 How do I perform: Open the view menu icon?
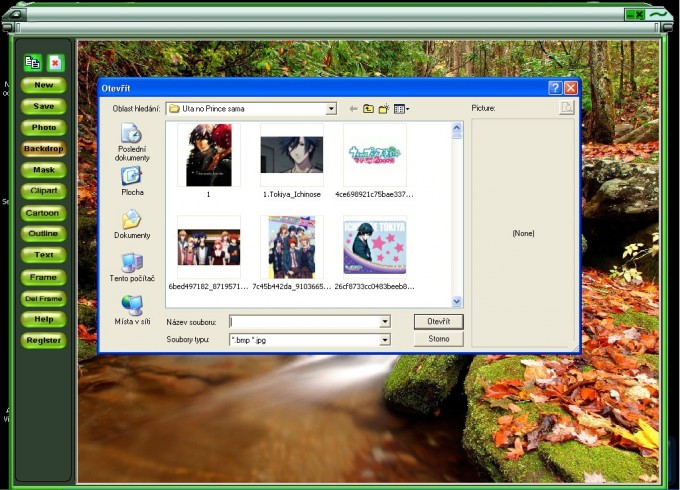pyautogui.click(x=401, y=109)
